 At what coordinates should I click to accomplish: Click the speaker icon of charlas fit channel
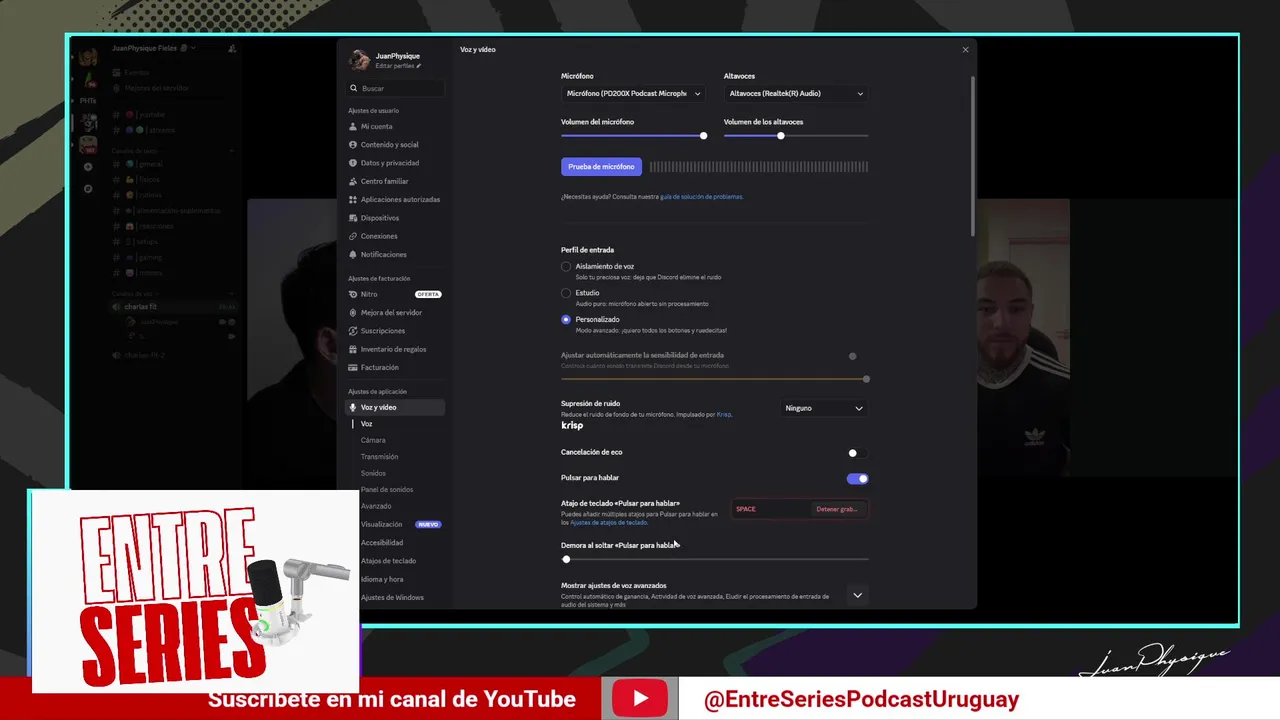[117, 307]
